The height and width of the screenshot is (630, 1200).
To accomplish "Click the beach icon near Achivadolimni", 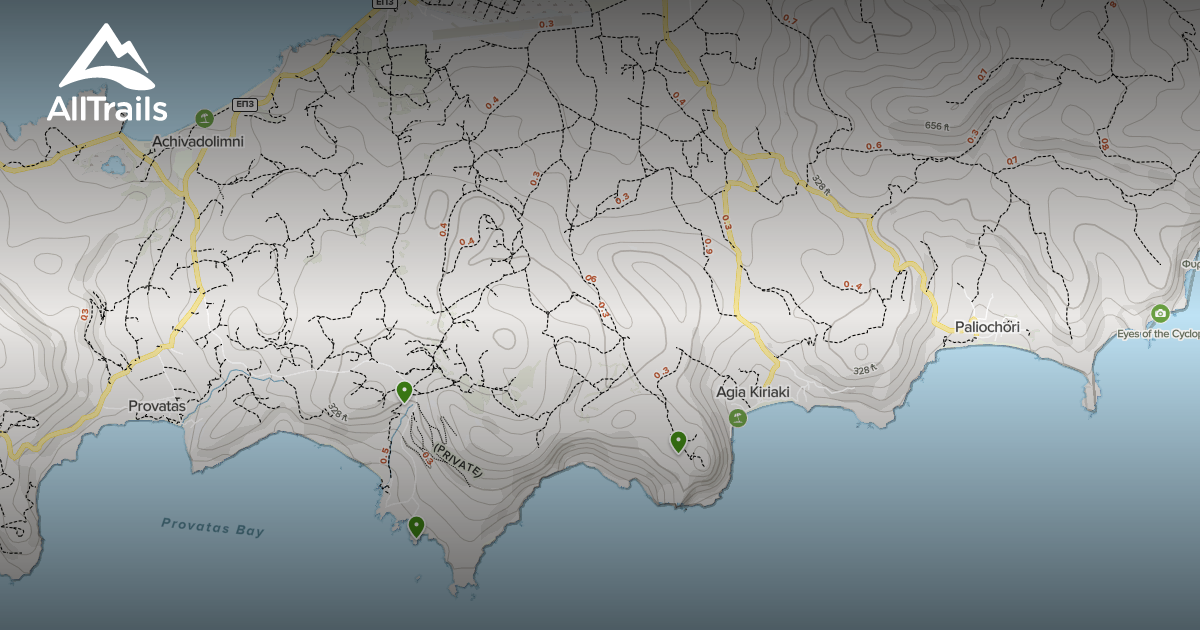I will coord(204,117).
